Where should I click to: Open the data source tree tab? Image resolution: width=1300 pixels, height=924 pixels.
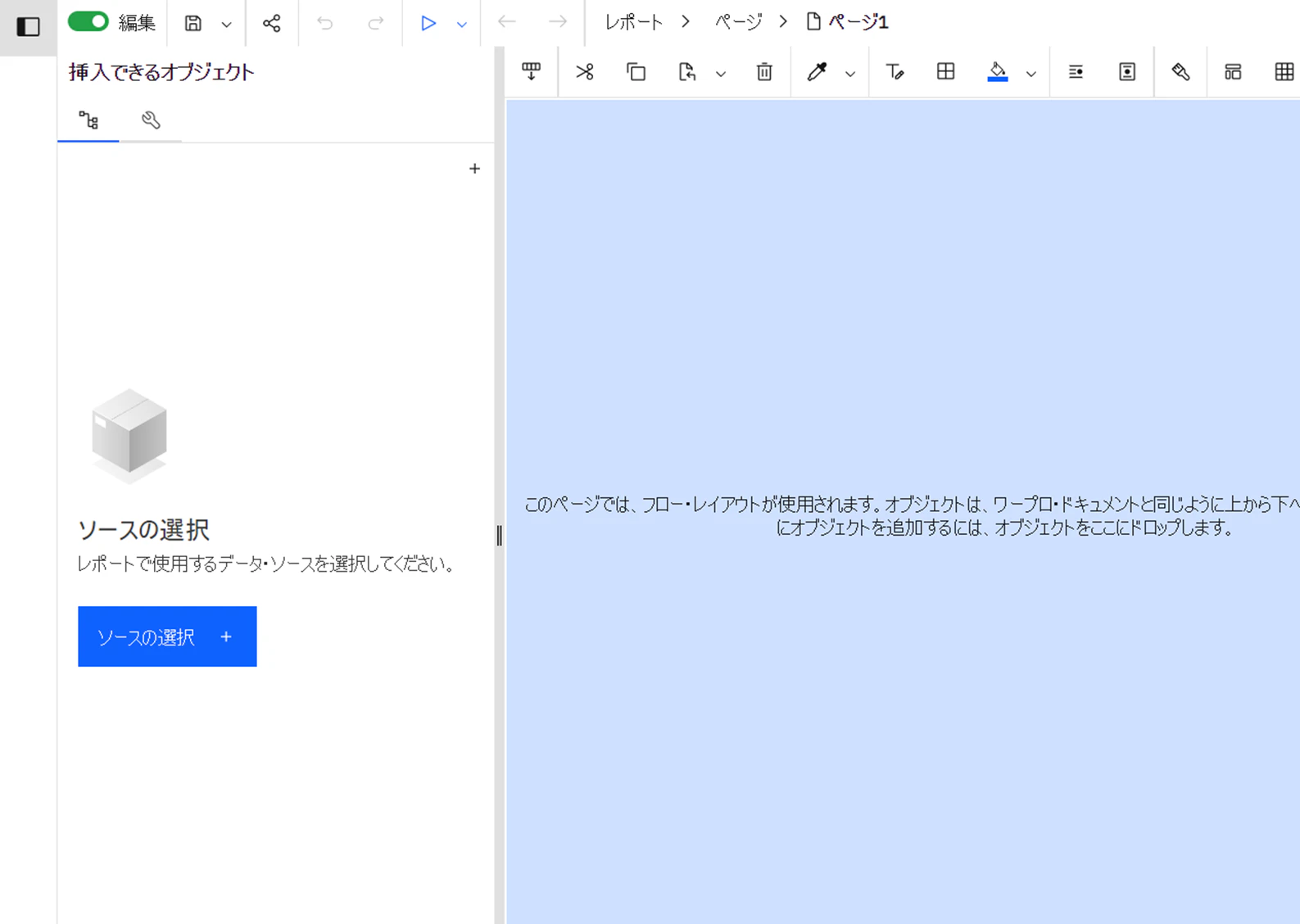[88, 120]
